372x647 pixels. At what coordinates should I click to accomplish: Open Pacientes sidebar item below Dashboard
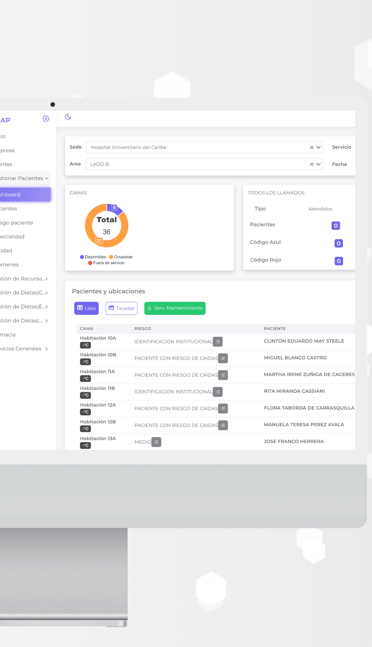click(x=9, y=209)
